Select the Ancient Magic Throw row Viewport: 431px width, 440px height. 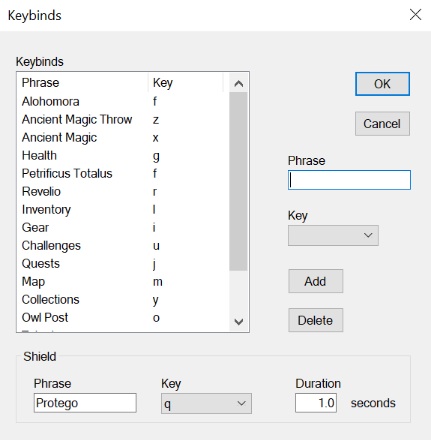[x=122, y=119]
